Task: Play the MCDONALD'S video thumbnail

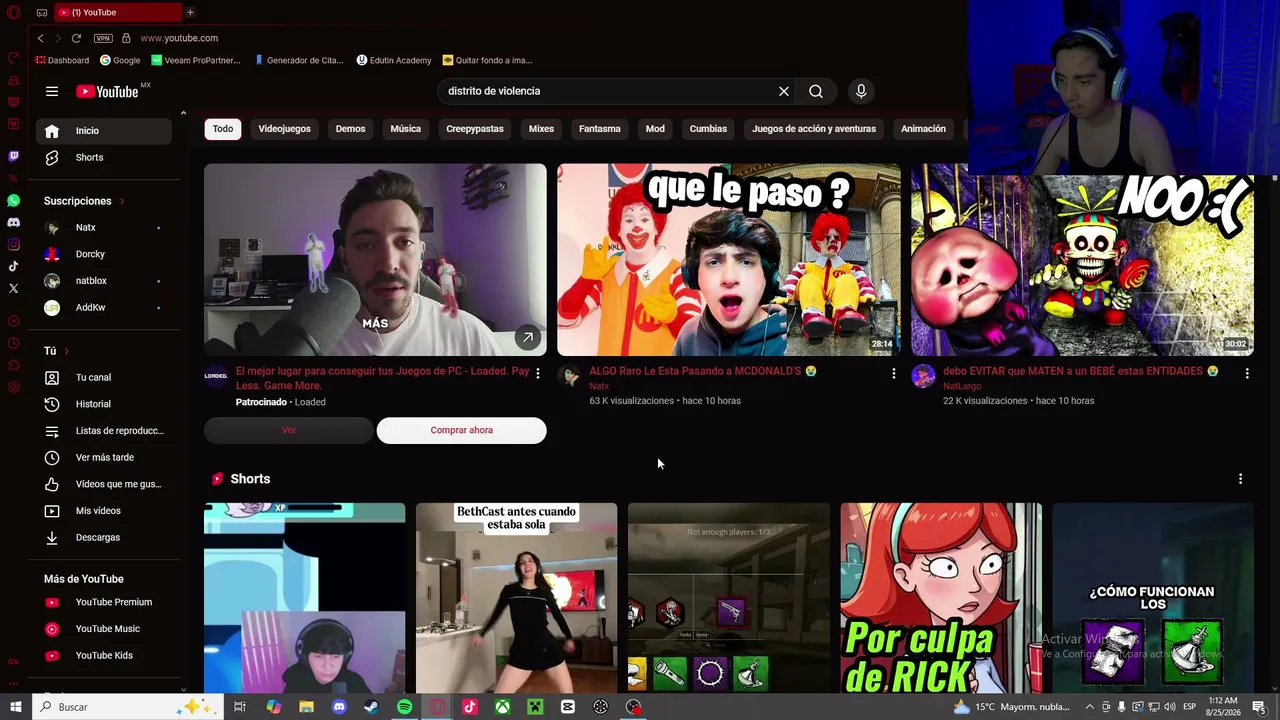Action: [x=729, y=260]
